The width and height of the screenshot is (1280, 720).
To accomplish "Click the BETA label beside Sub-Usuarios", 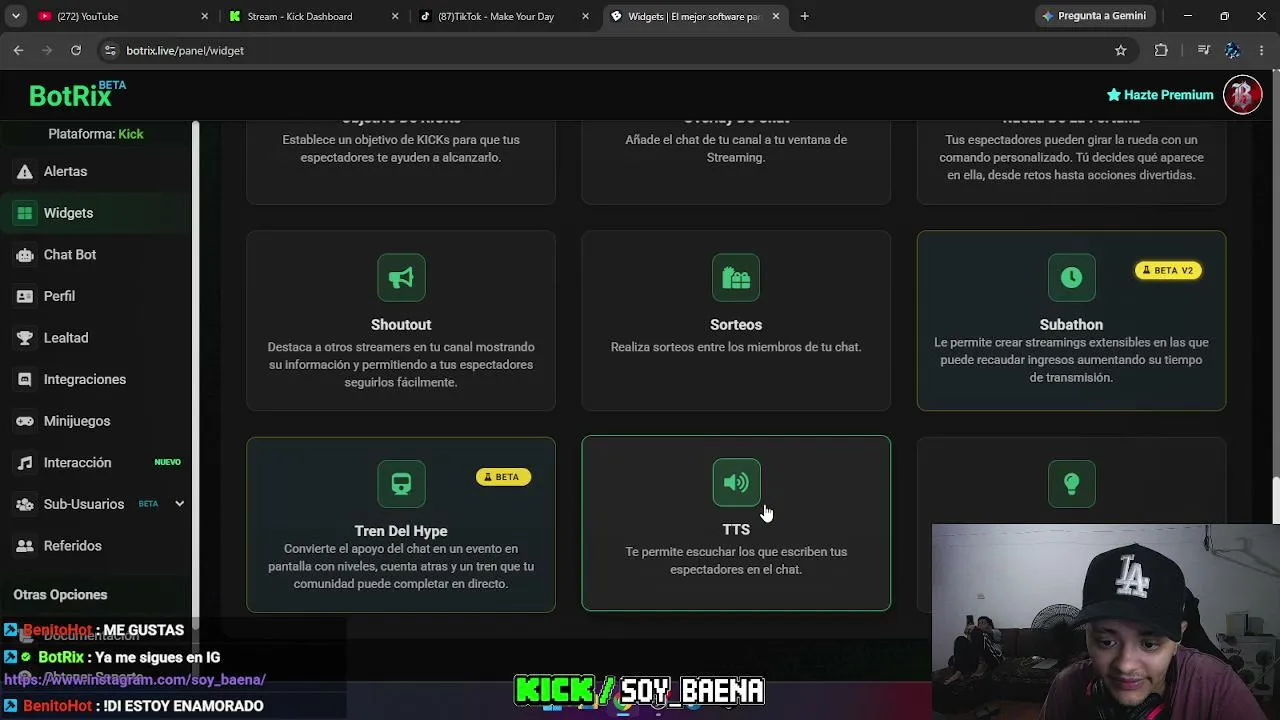I will [148, 504].
